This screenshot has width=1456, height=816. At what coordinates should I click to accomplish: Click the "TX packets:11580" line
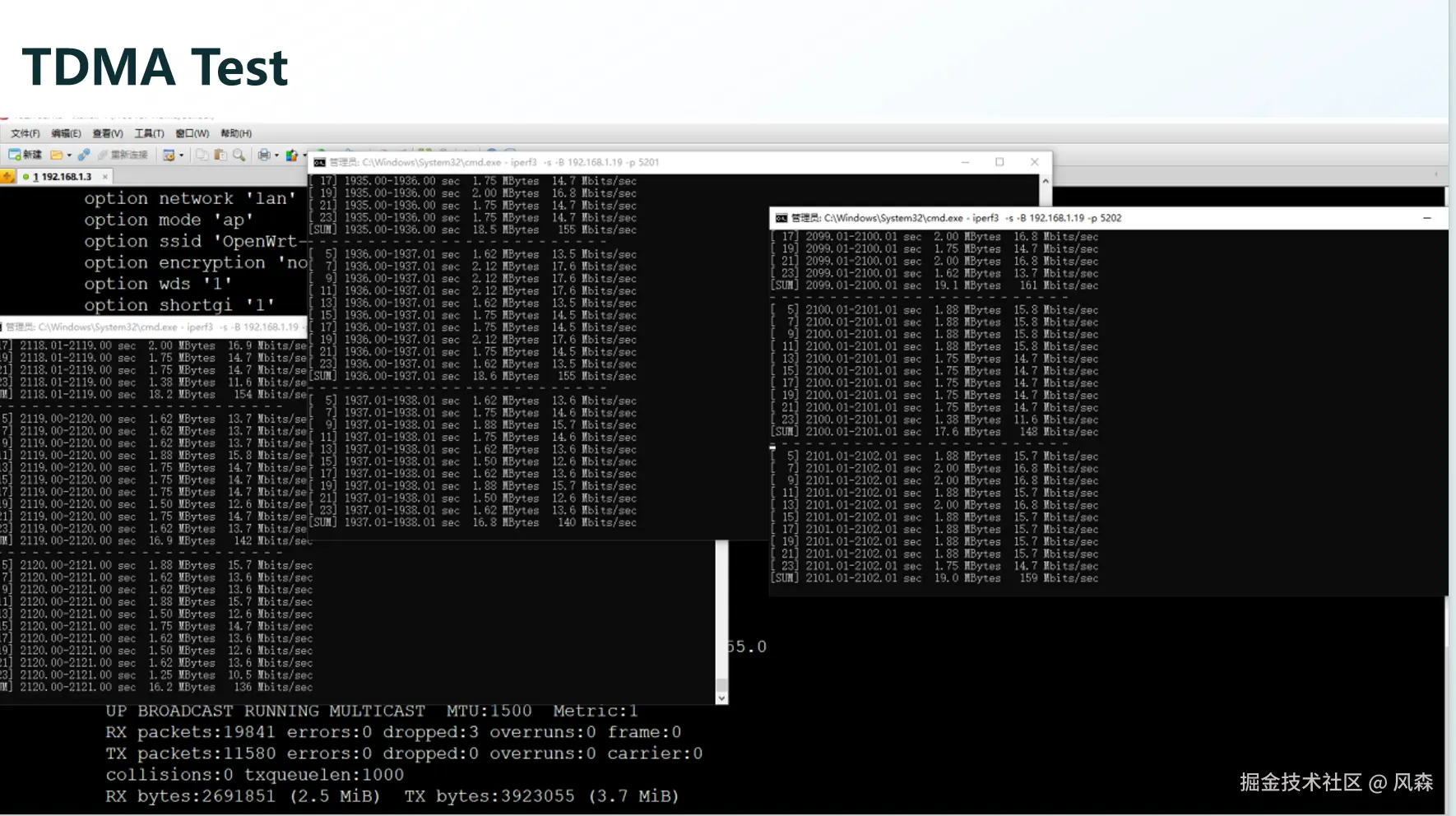click(x=404, y=753)
